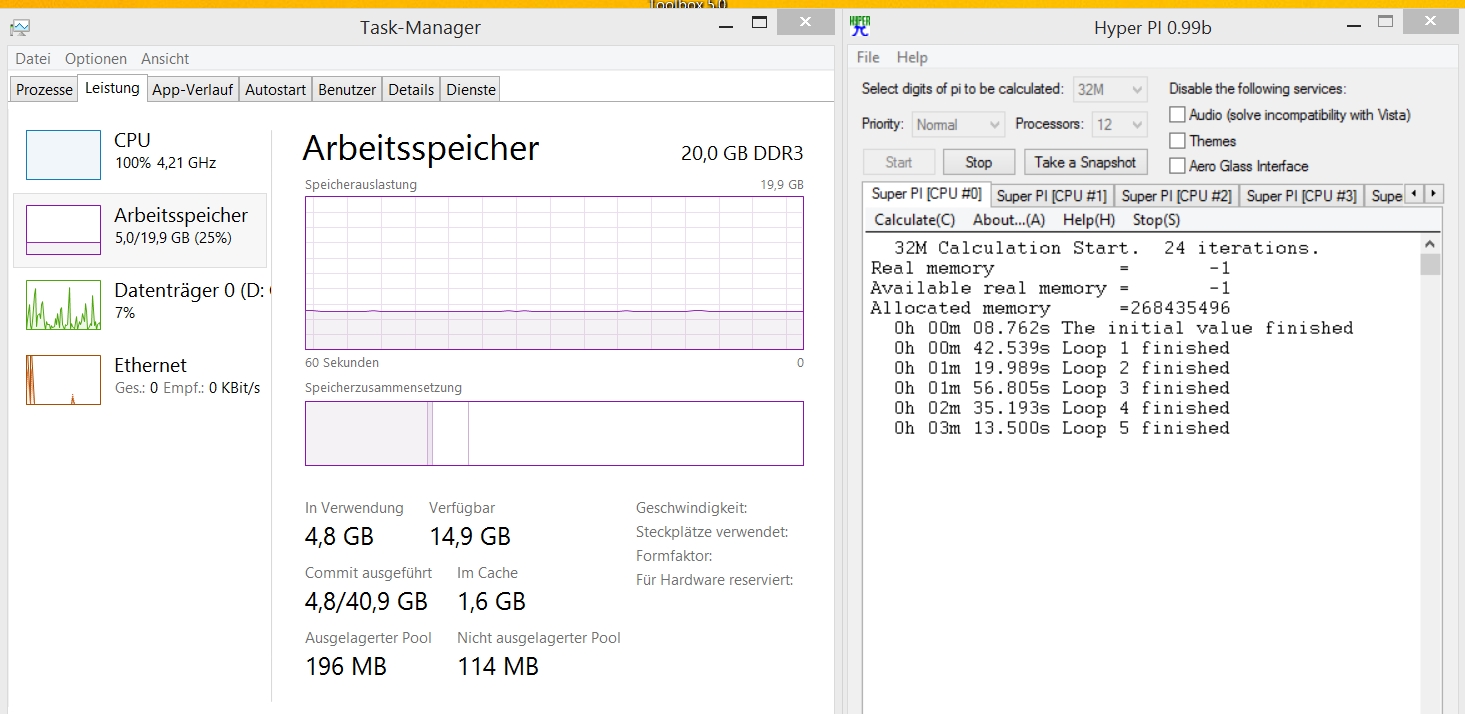Switch to the Super PI [CPU #2] tab
This screenshot has height=714, width=1465.
[x=1177, y=196]
